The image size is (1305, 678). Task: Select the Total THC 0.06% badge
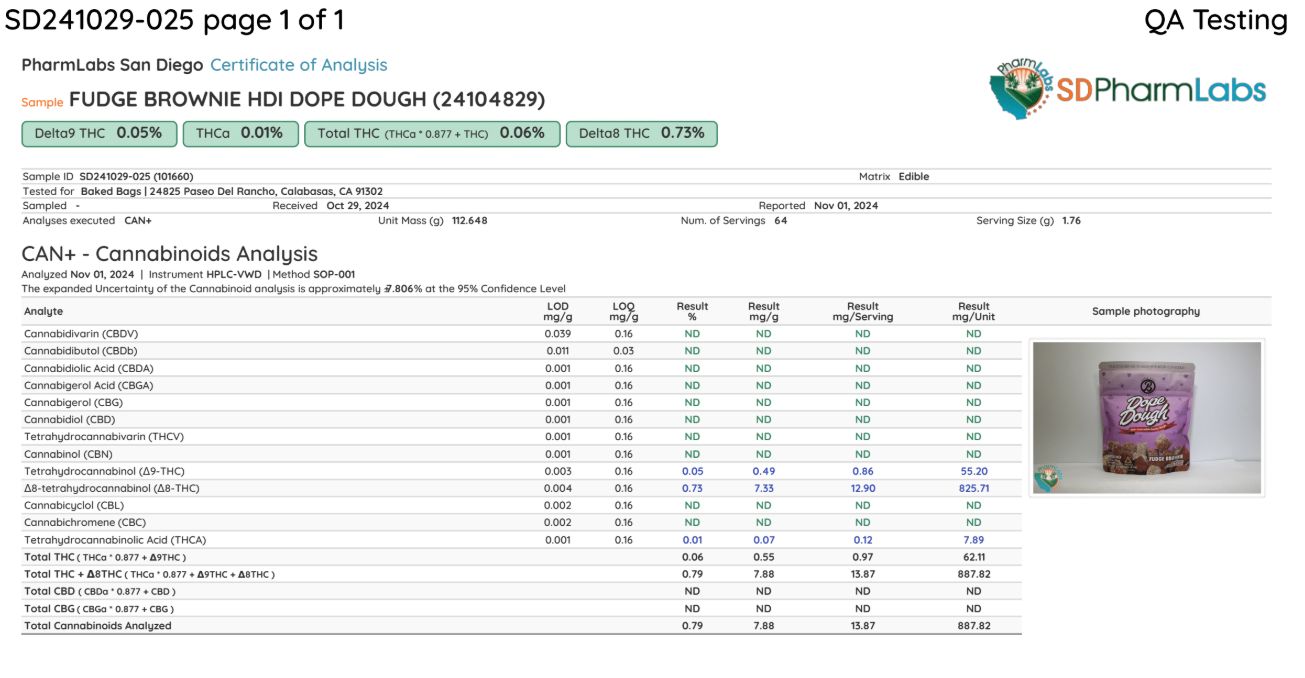(432, 133)
